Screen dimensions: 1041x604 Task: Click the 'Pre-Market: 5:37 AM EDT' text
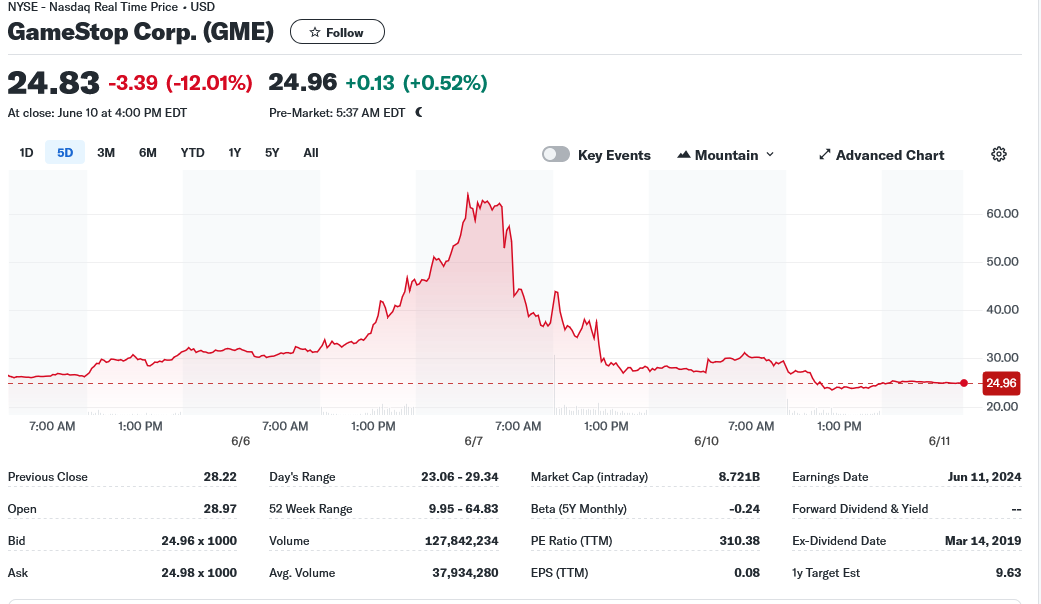(337, 113)
